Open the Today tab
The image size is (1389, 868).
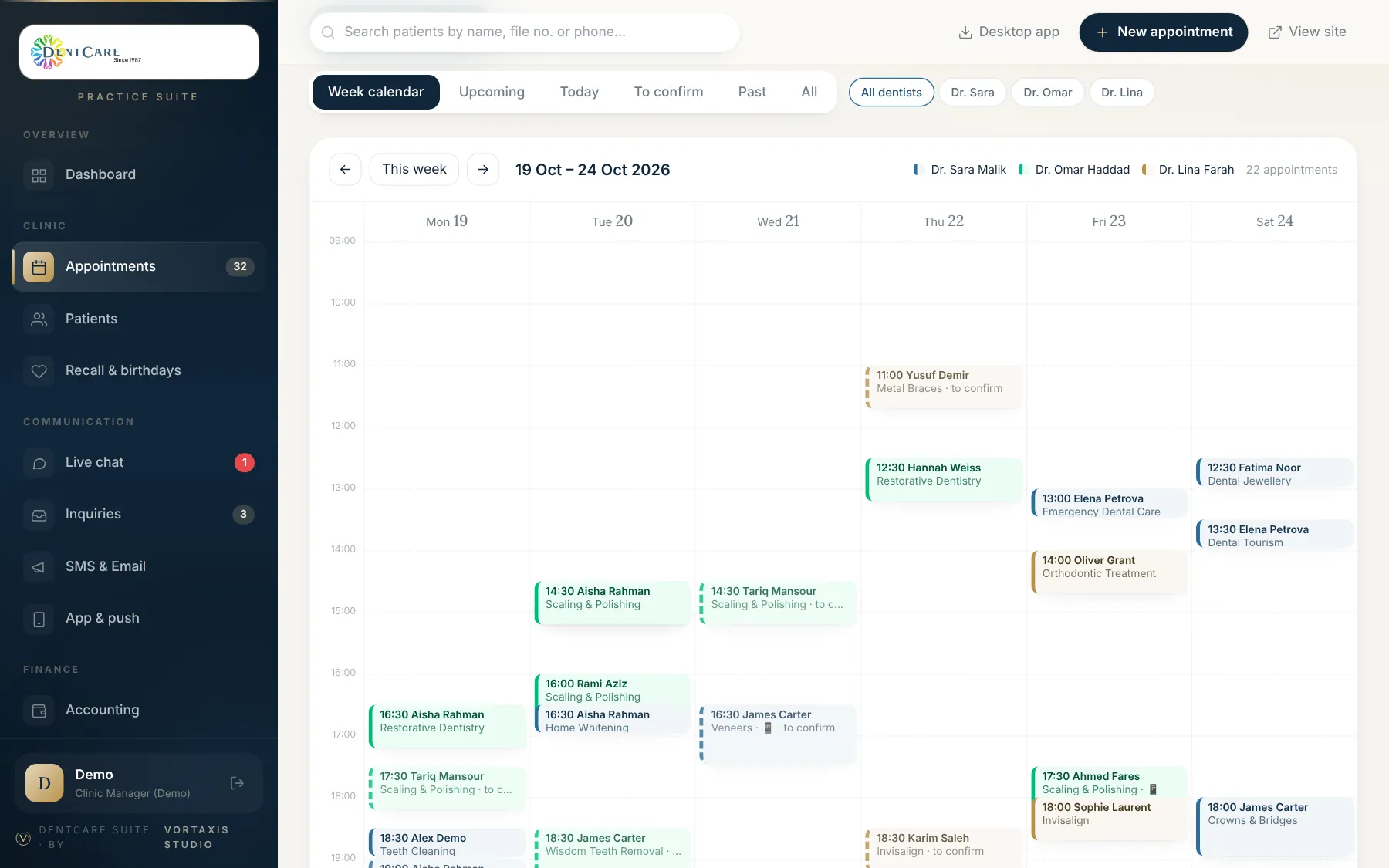click(580, 92)
